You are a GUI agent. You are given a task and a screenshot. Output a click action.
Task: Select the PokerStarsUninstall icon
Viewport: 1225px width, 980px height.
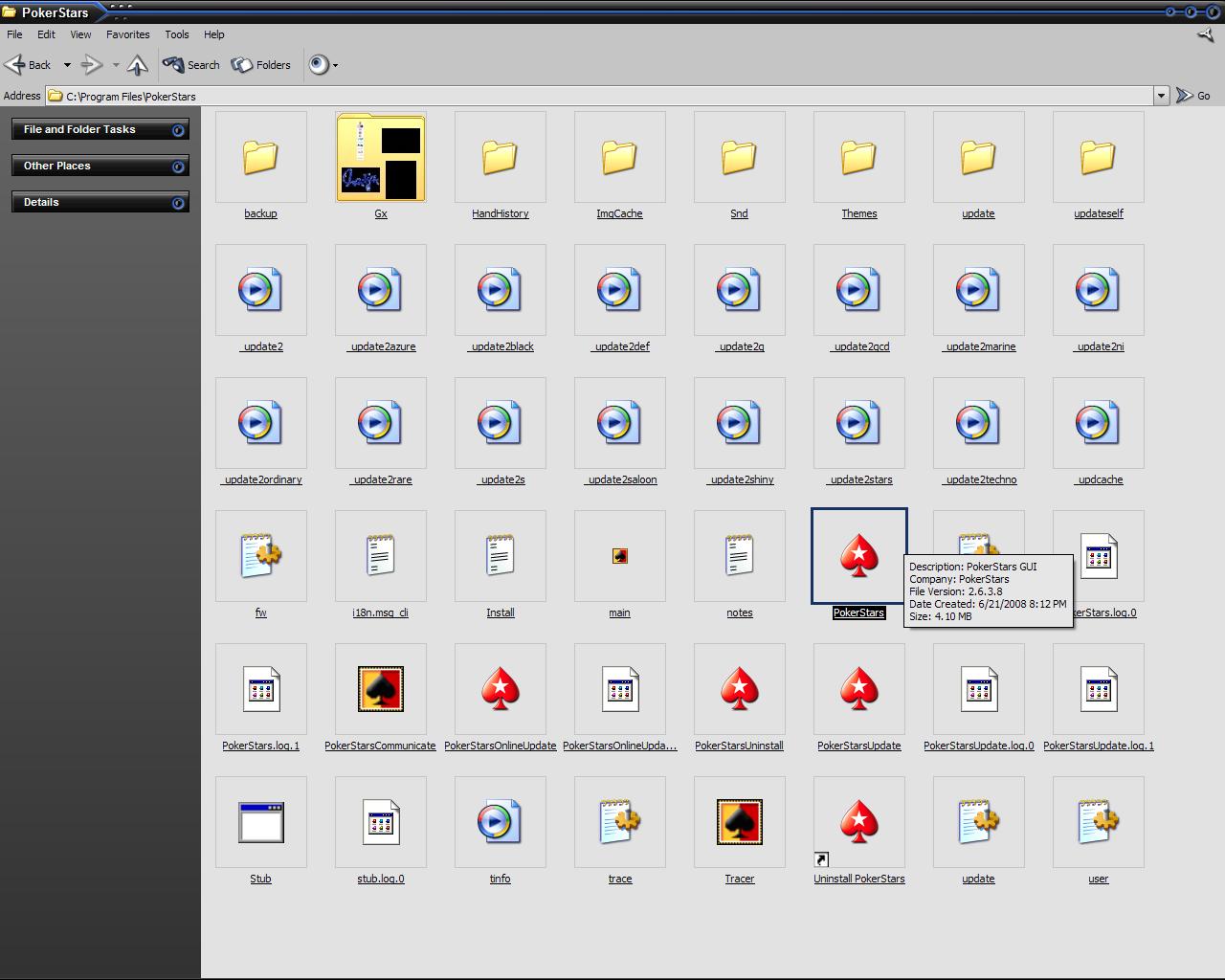point(739,689)
